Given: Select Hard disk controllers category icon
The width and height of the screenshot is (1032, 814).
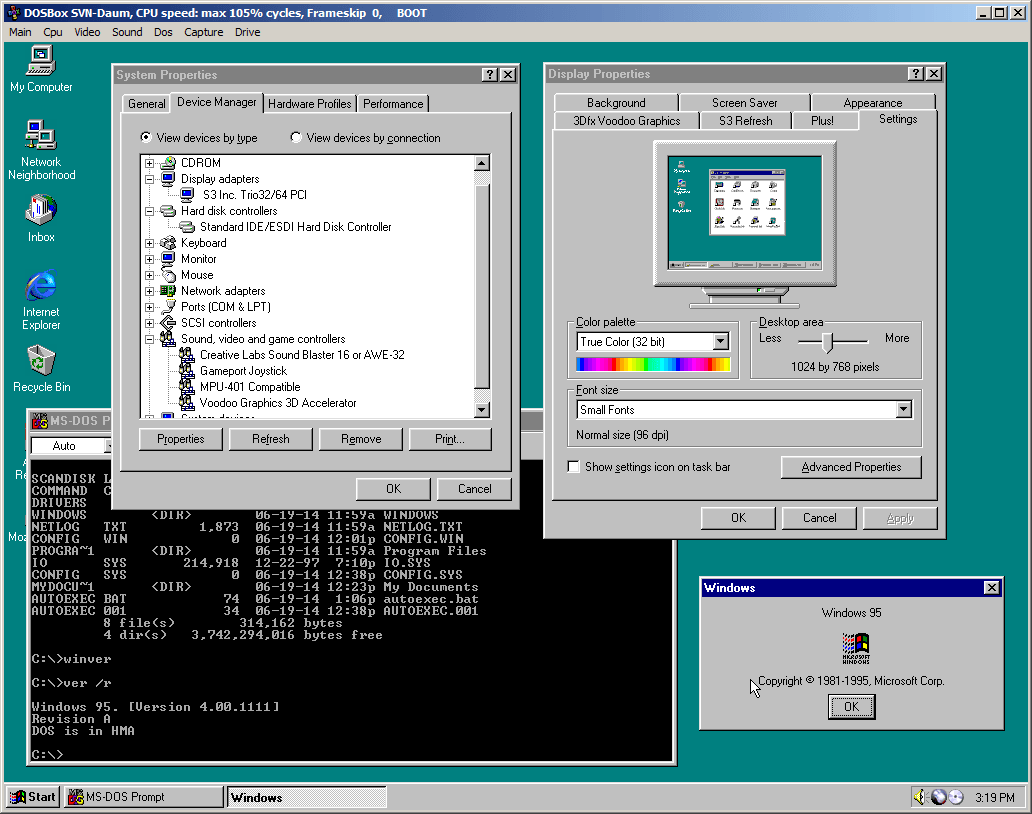Looking at the screenshot, I should [168, 211].
